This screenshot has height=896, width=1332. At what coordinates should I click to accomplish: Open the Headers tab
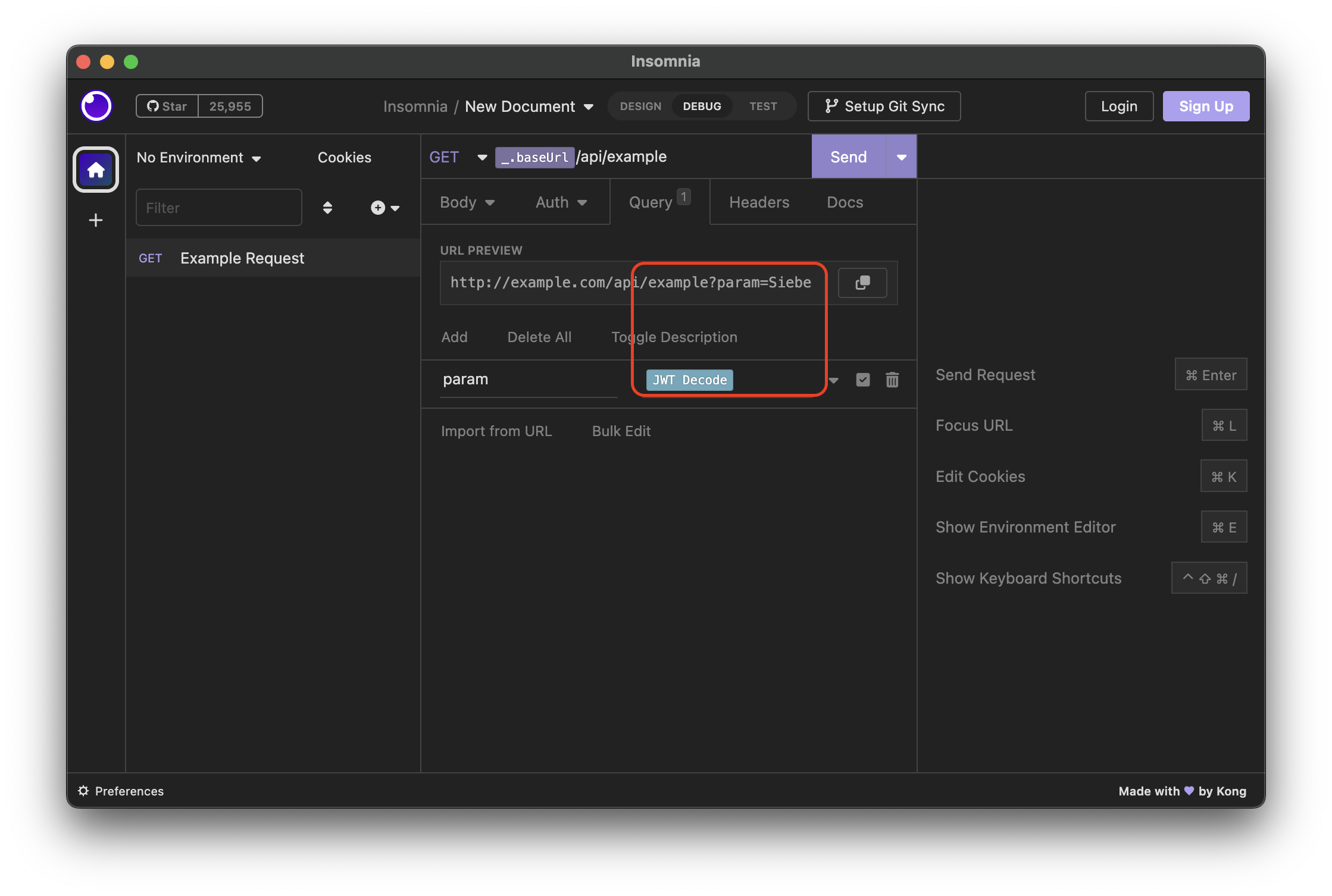(759, 202)
